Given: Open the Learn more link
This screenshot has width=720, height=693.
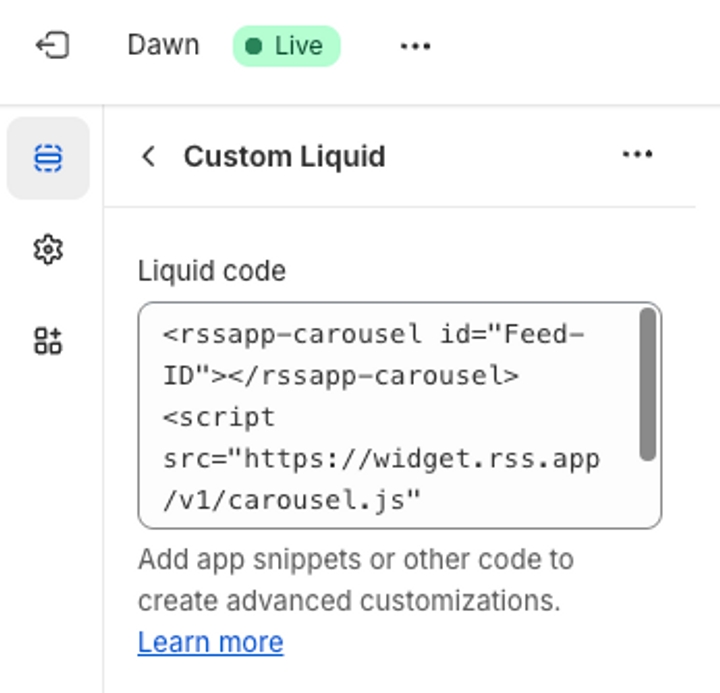Looking at the screenshot, I should pos(211,642).
